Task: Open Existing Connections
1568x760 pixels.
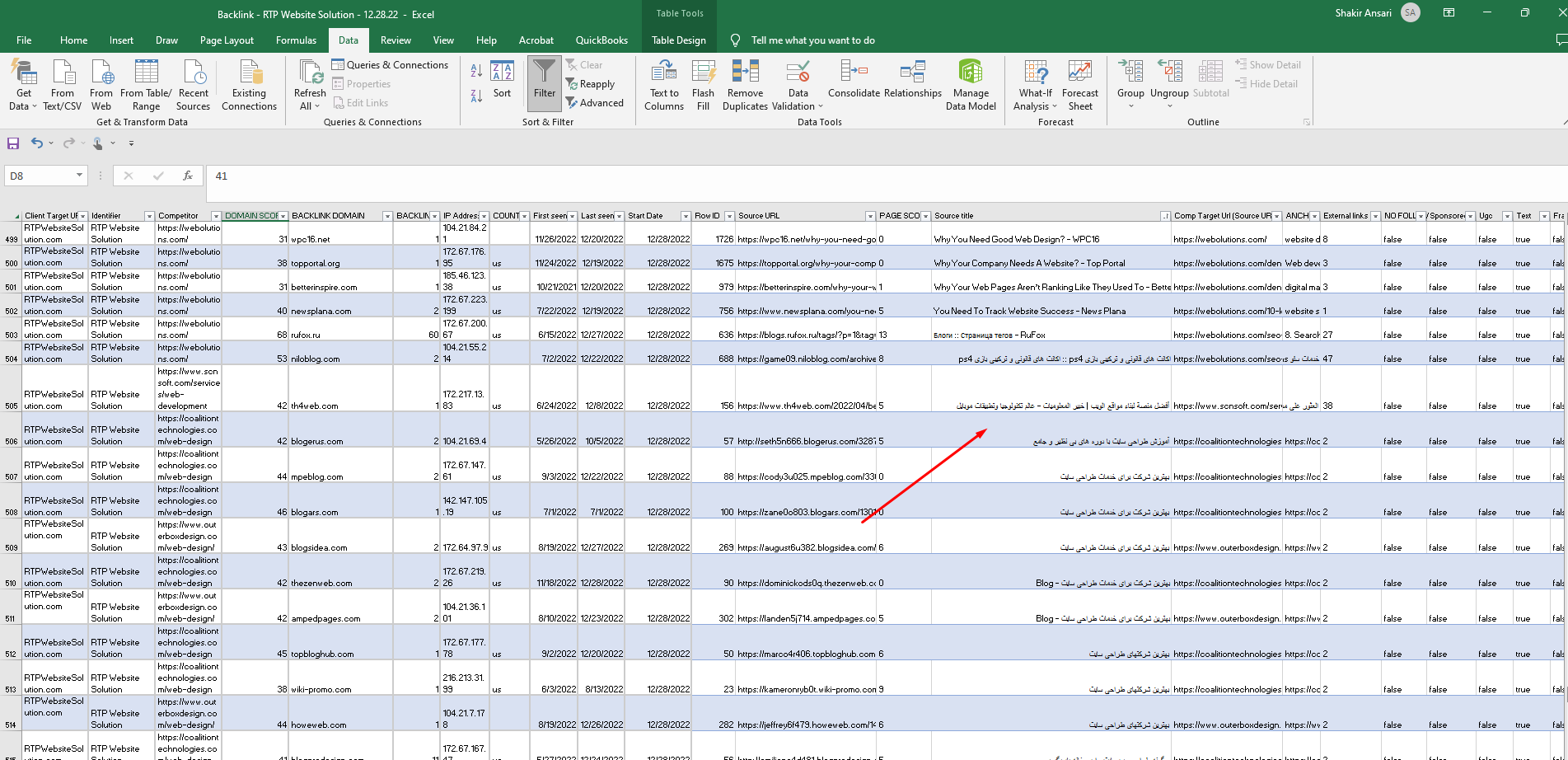Action: [249, 85]
